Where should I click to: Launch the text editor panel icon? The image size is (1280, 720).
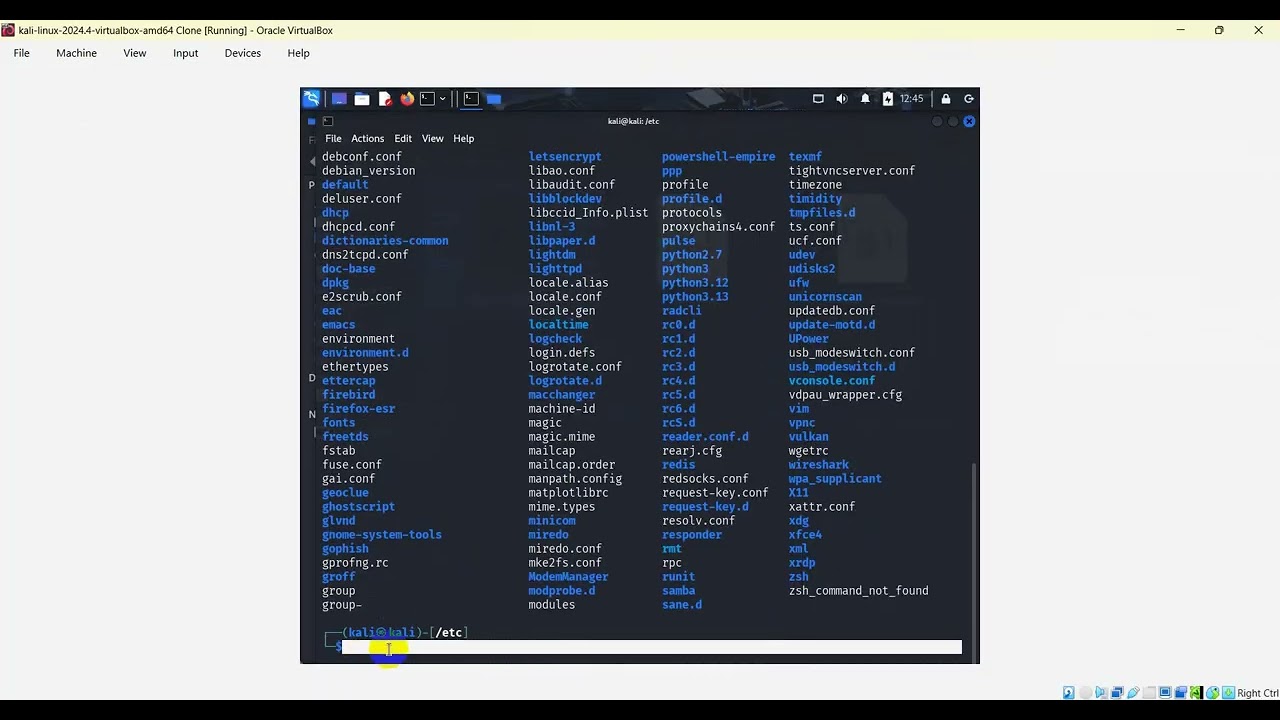[385, 99]
